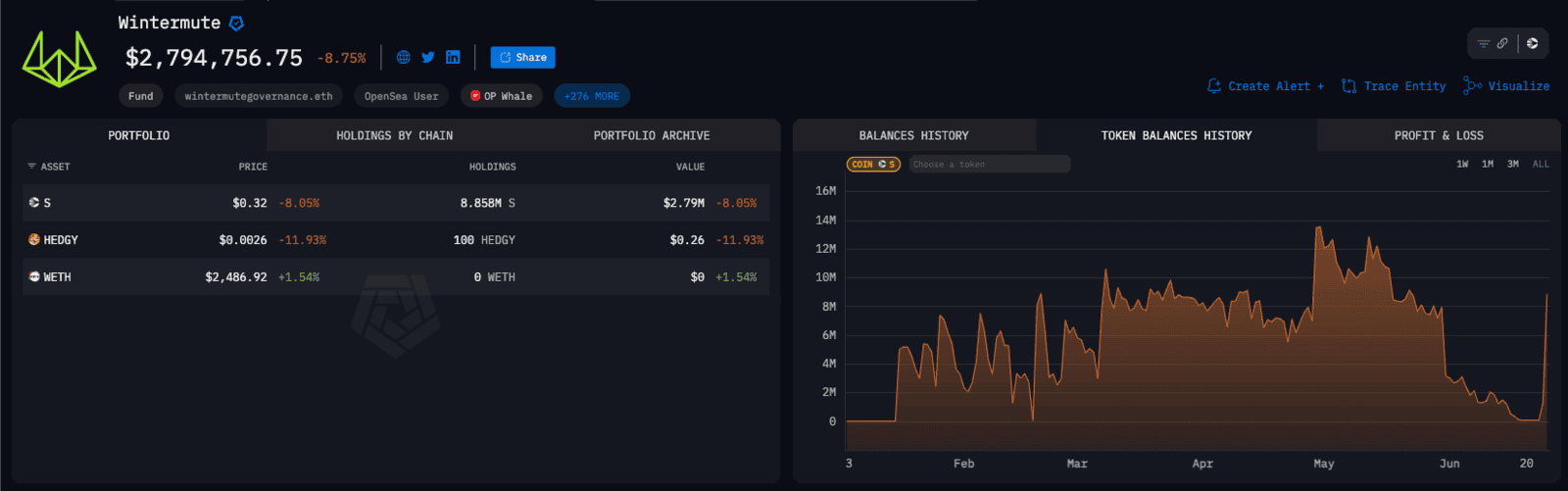
Task: Click S price $0.32
Action: (250, 203)
